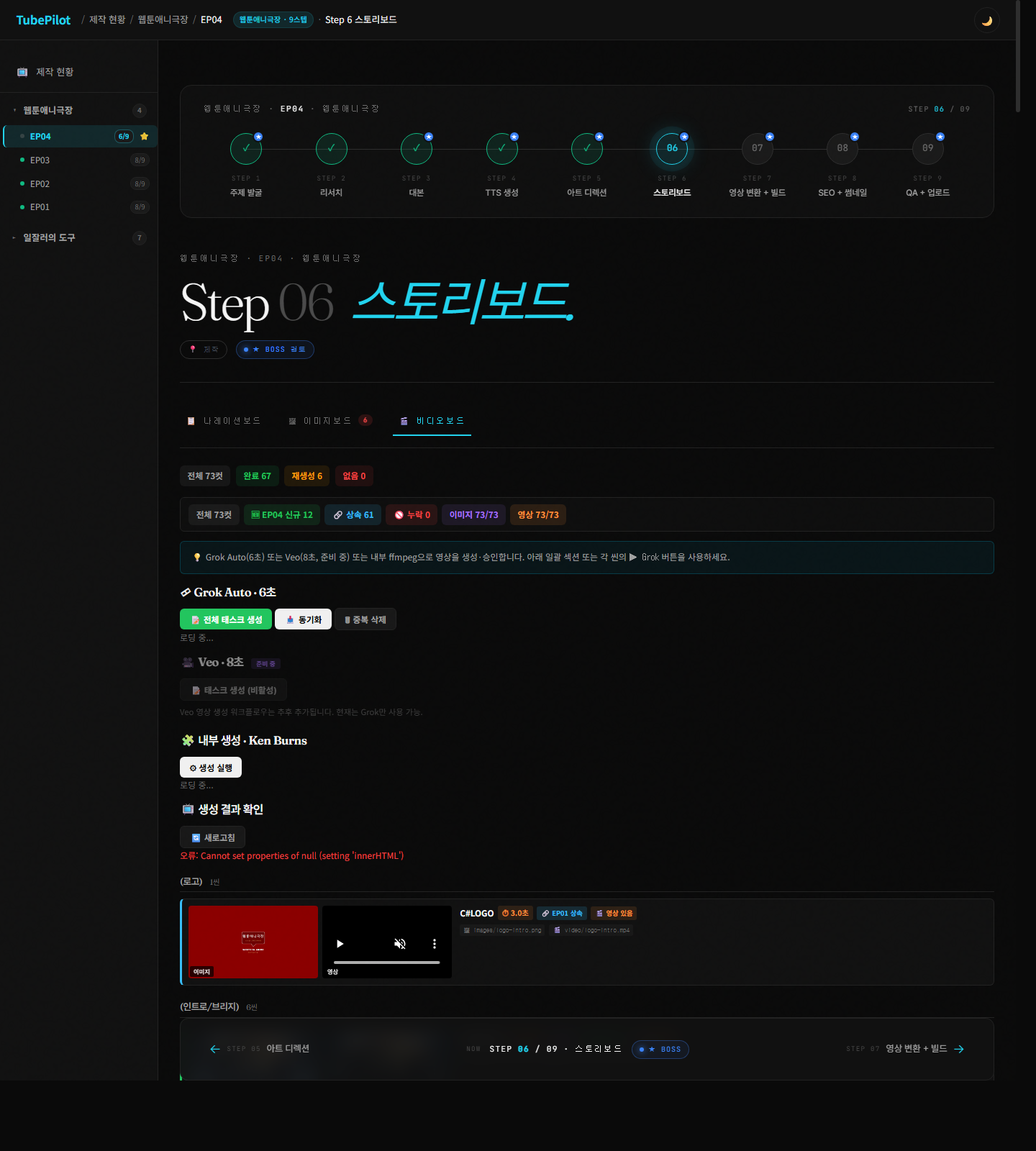Click the 동기화 button
The width and height of the screenshot is (1036, 1151).
click(x=304, y=619)
